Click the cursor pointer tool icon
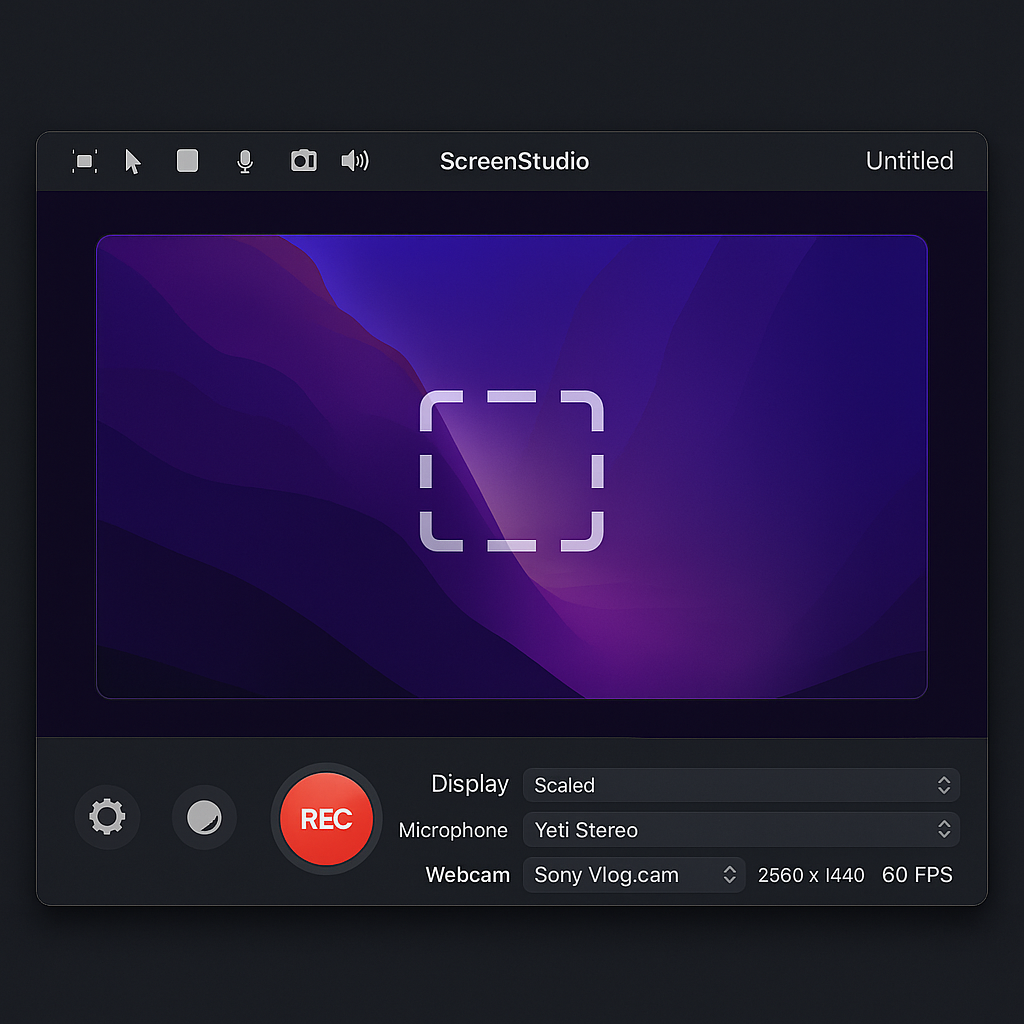The width and height of the screenshot is (1024, 1024). [x=133, y=162]
